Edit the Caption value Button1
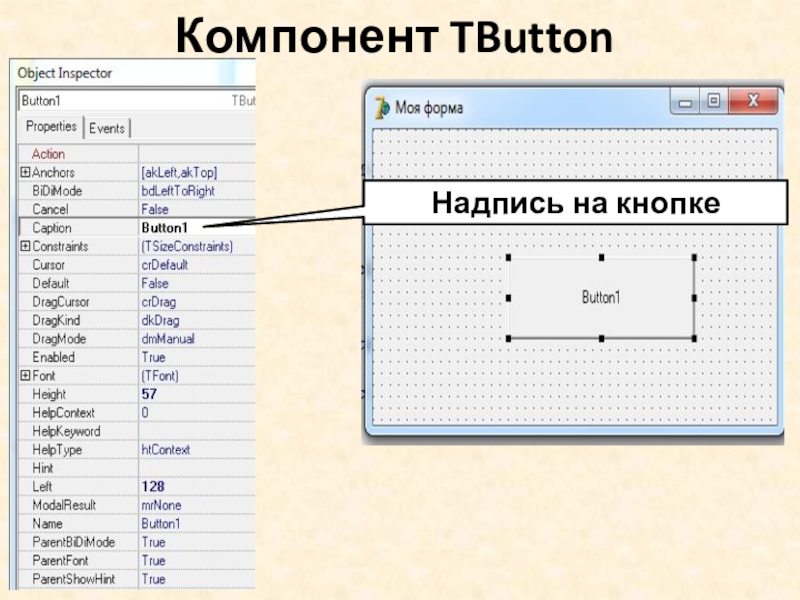 165,228
